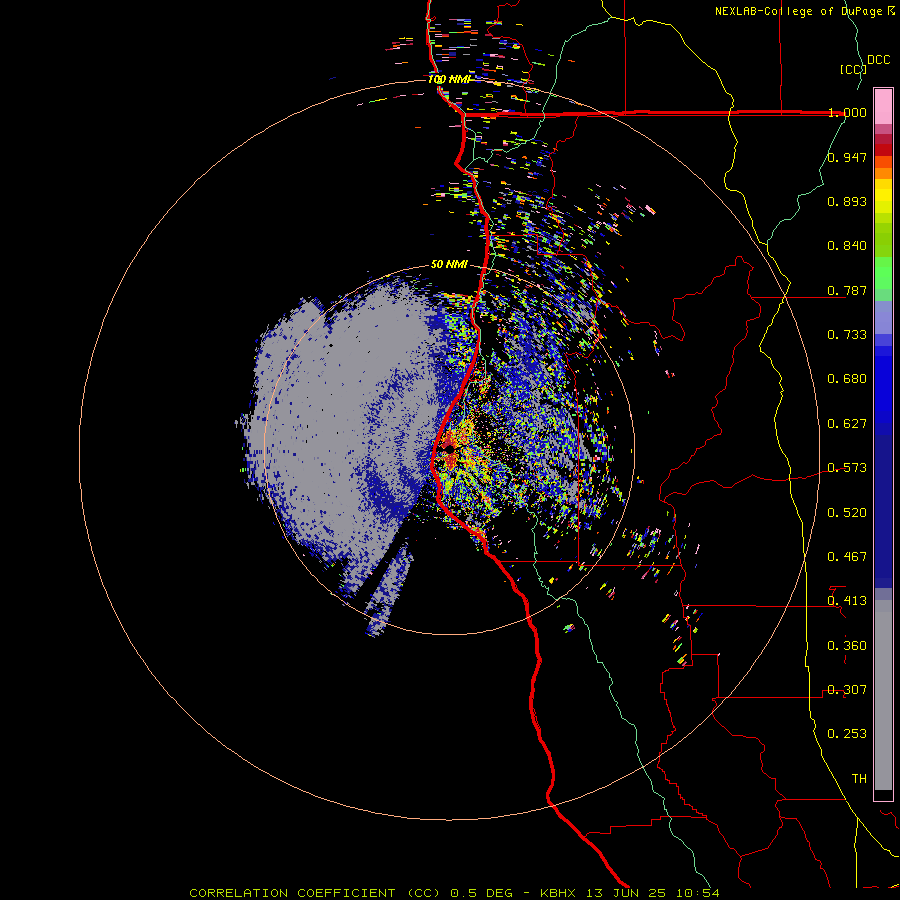
Task: Select the 0.467 legend value
Action: tap(847, 557)
